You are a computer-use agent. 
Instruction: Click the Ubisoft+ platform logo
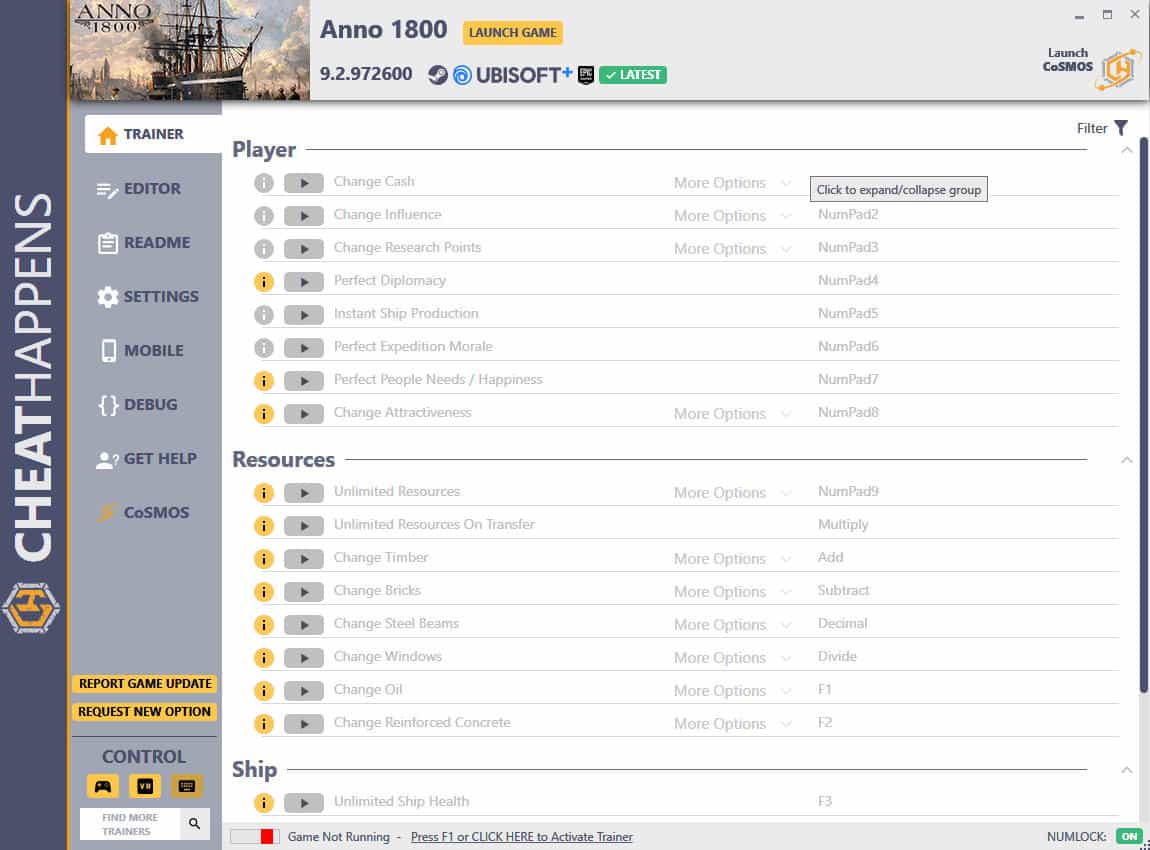(513, 75)
